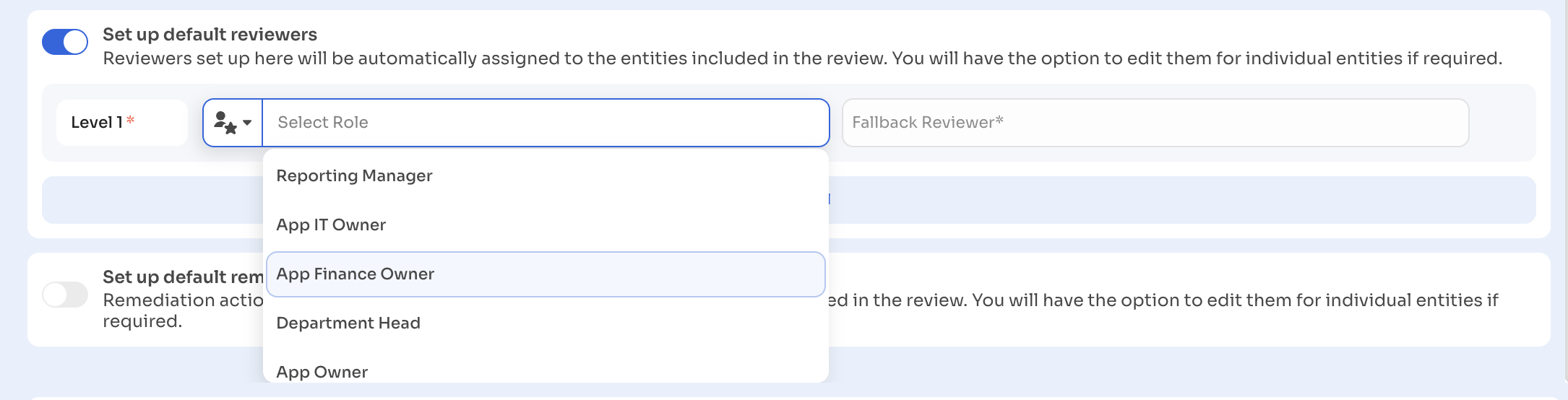
Task: Disable the Set up default reviewers switch
Action: [x=65, y=42]
